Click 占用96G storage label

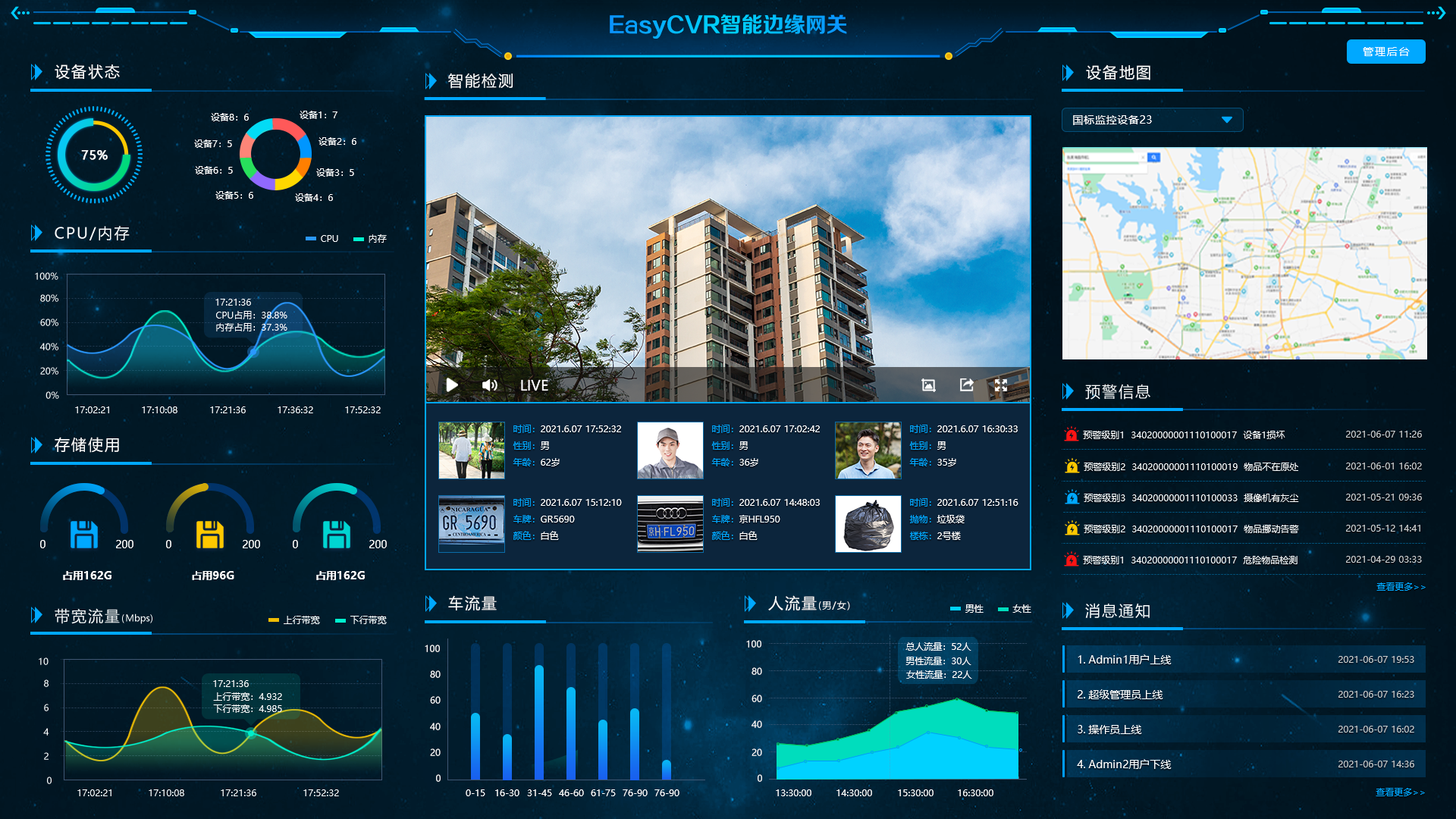click(213, 576)
